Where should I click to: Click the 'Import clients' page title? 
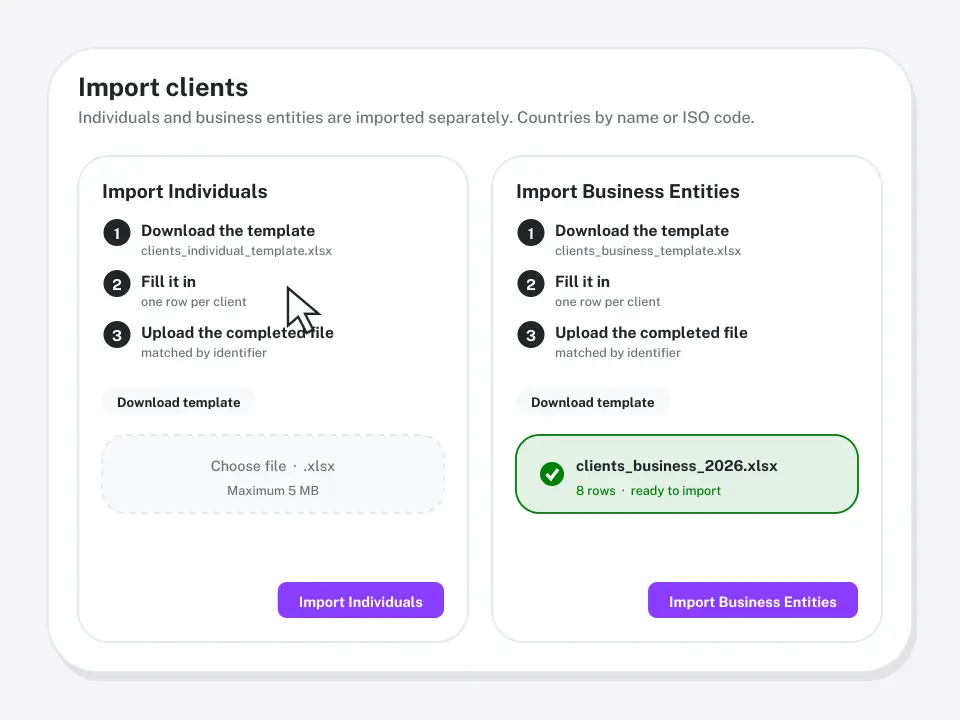163,88
